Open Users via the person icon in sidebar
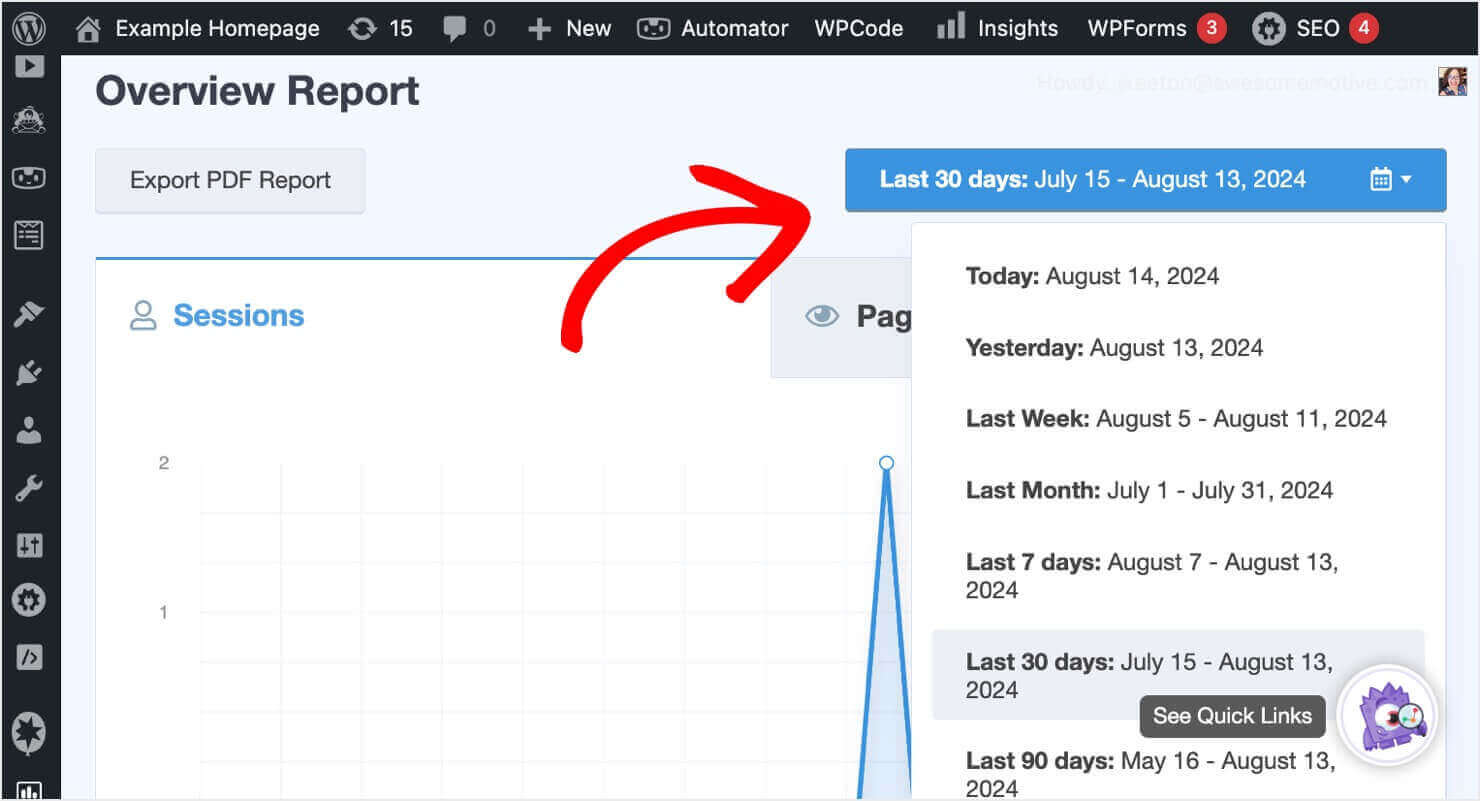Image resolution: width=1480 pixels, height=801 pixels. 30,430
